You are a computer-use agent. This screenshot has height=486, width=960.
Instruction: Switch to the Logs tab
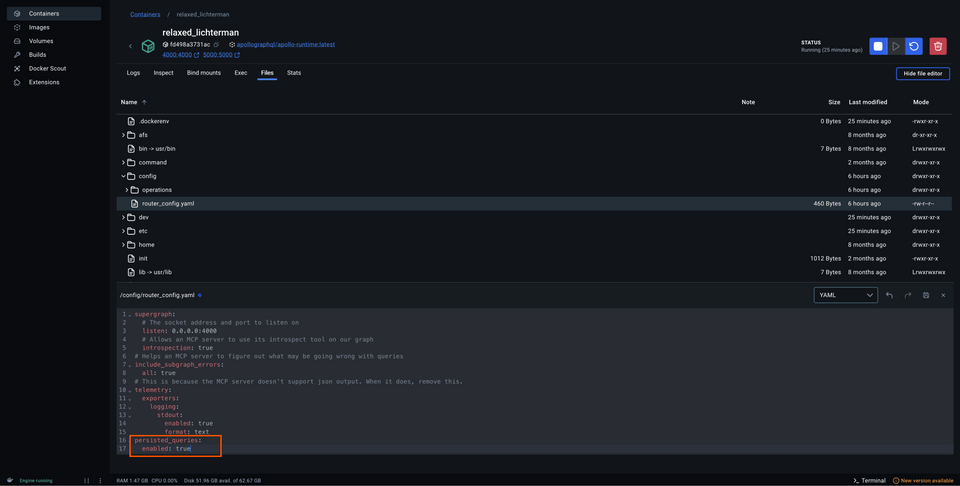[x=133, y=73]
